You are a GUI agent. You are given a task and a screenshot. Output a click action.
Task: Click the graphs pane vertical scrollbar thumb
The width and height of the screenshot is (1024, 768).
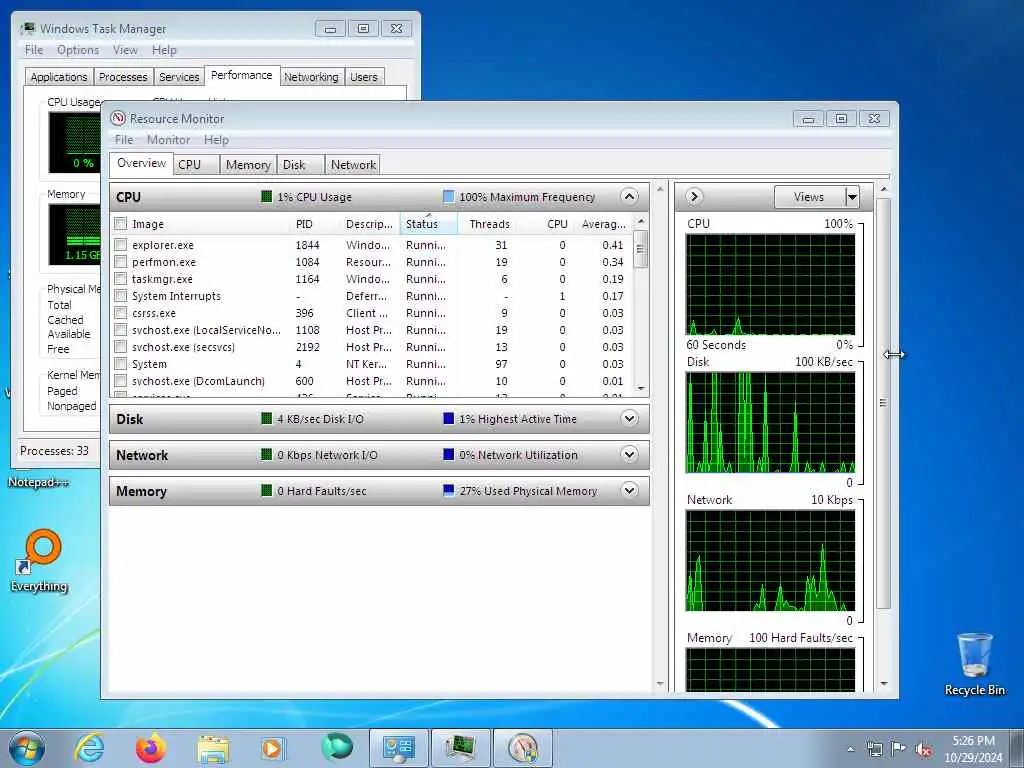pyautogui.click(x=883, y=403)
